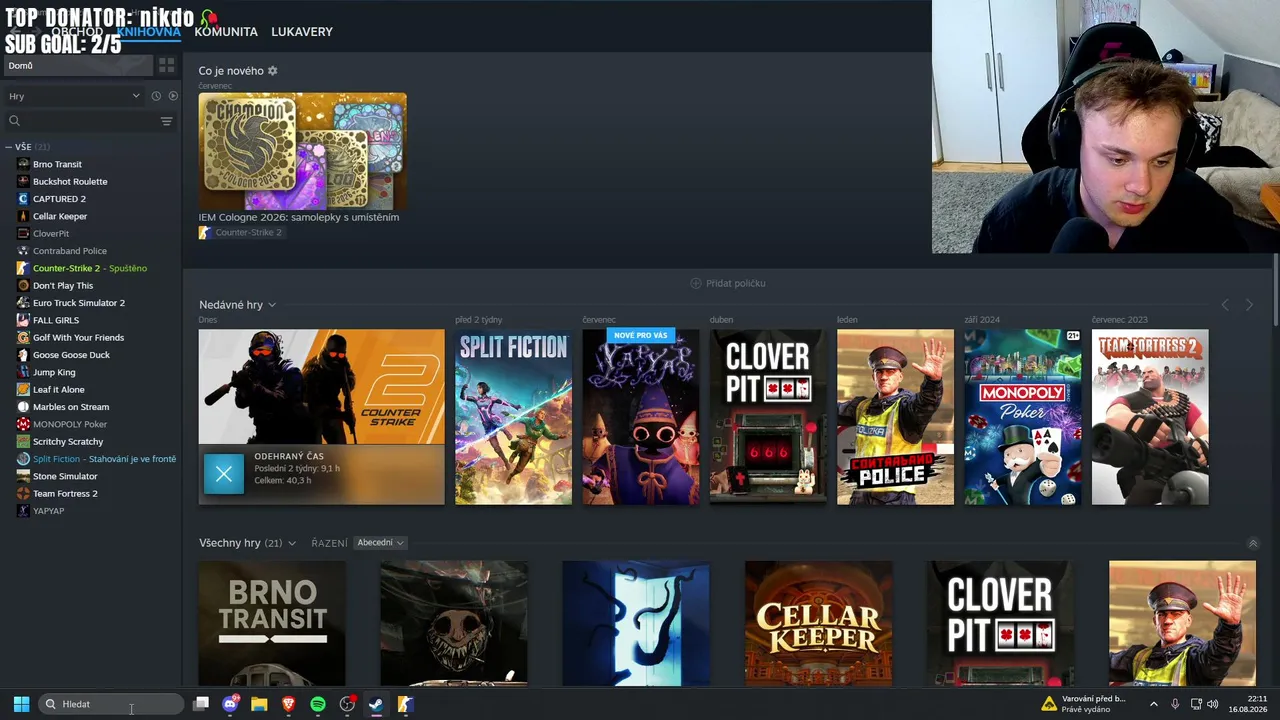The height and width of the screenshot is (720, 1280).
Task: Click the Steam icon in the taskbar
Action: click(x=376, y=704)
